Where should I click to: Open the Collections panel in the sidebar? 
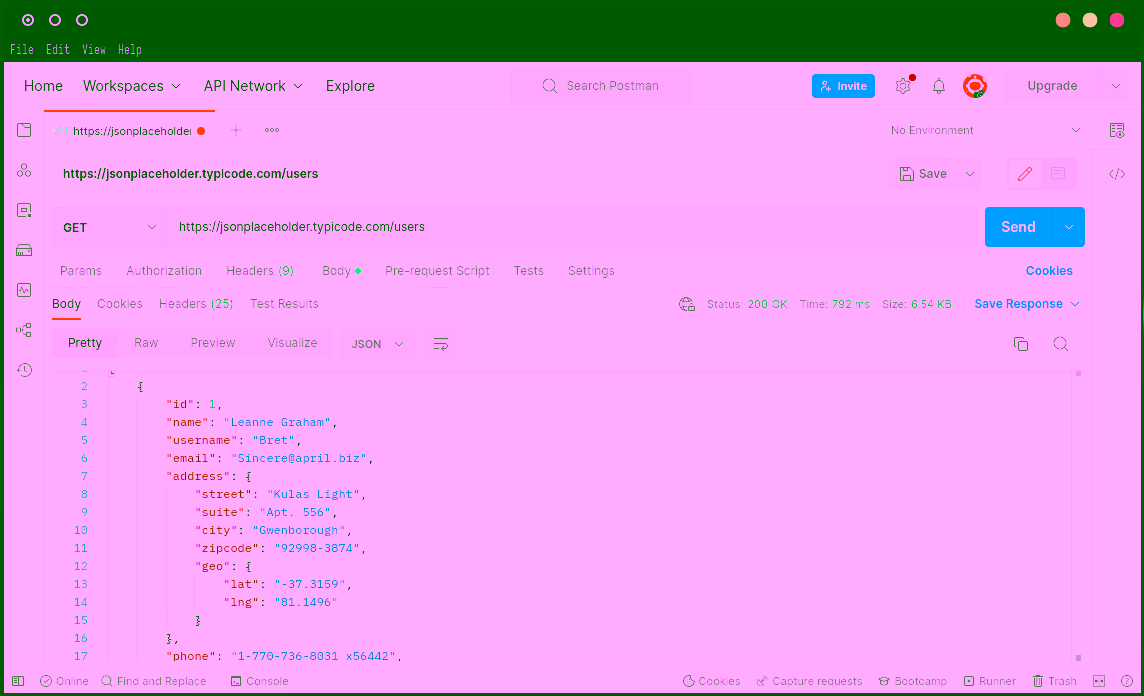24,130
